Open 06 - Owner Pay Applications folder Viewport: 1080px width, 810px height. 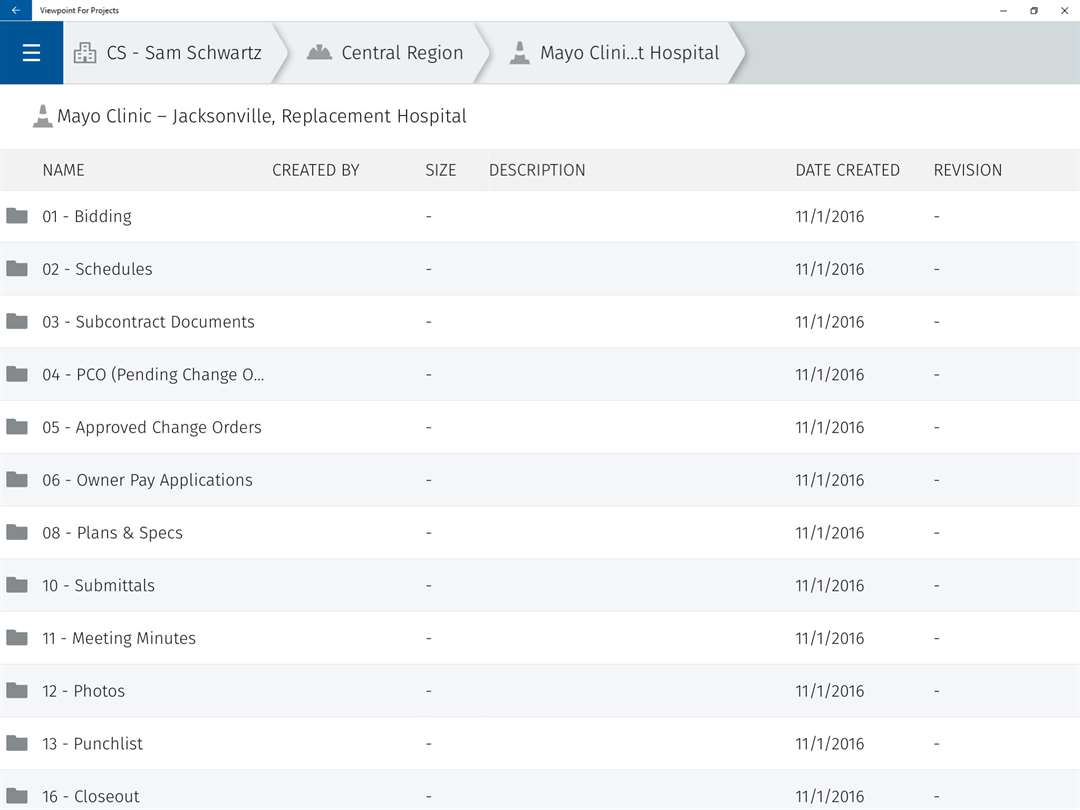pyautogui.click(x=147, y=480)
